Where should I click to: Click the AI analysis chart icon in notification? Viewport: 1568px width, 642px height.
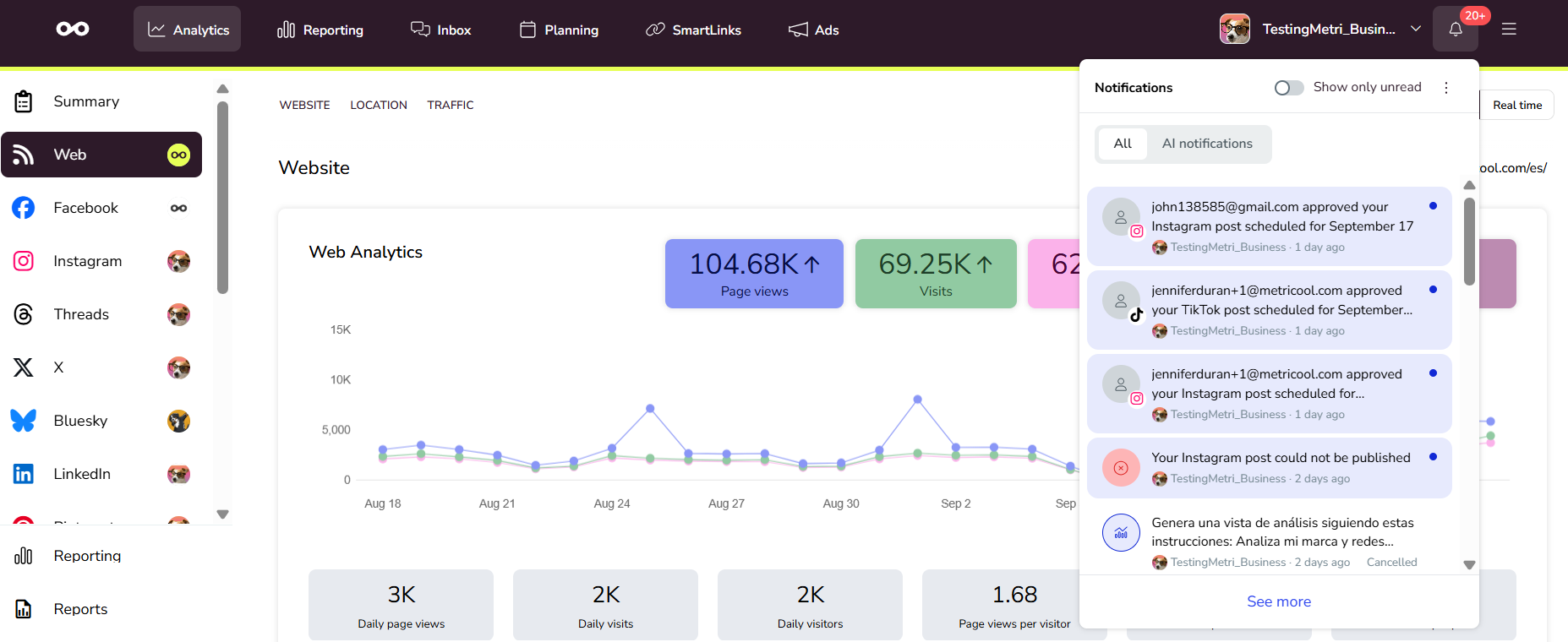pyautogui.click(x=1121, y=533)
